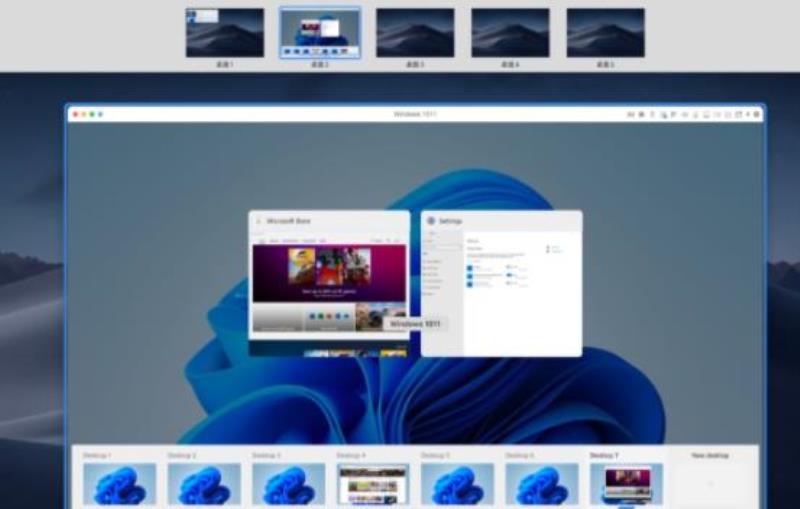Switch to macOS space 桌面 3 thumbnail

pos(415,33)
